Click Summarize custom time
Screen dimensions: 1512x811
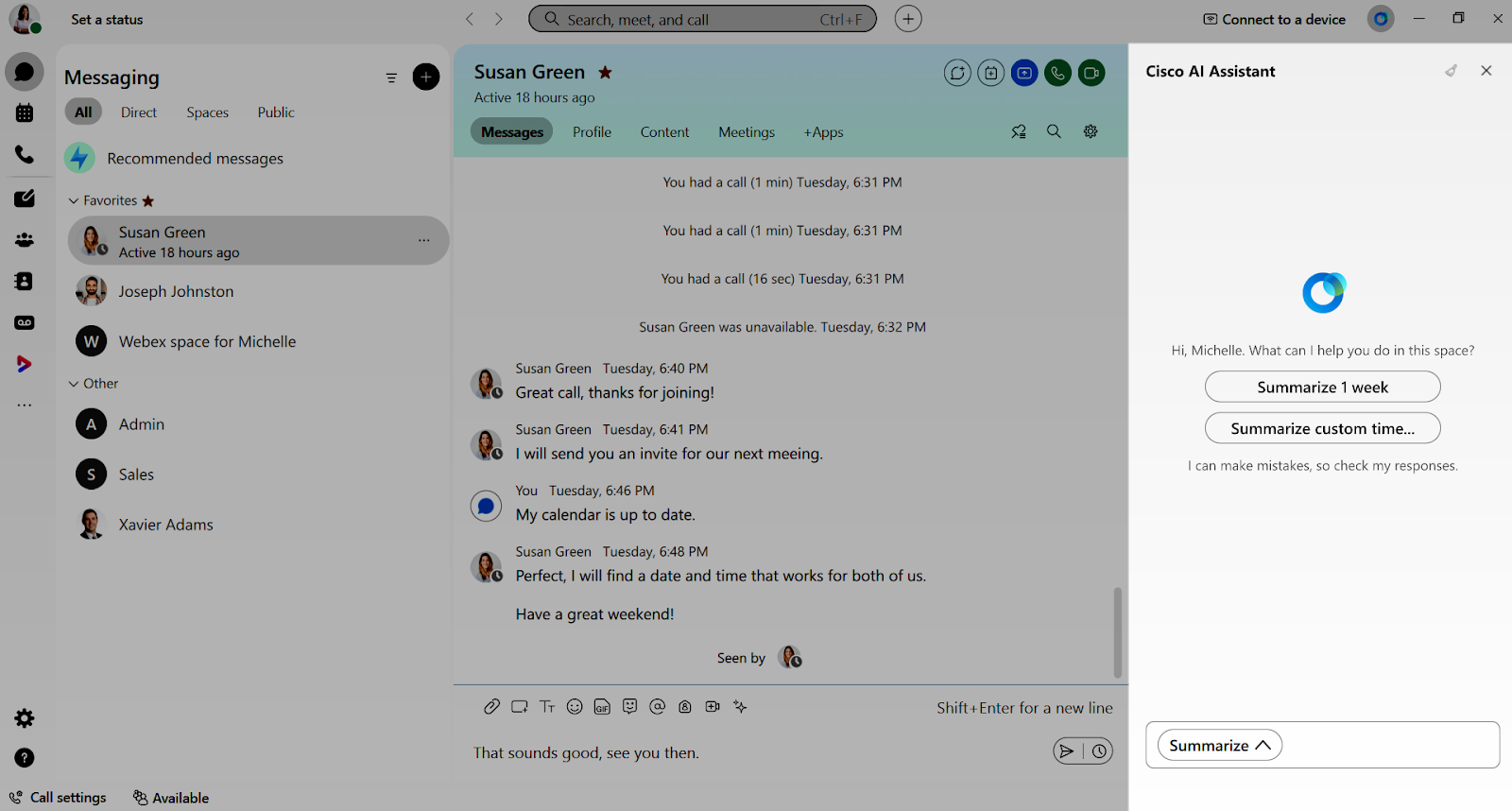click(x=1323, y=428)
